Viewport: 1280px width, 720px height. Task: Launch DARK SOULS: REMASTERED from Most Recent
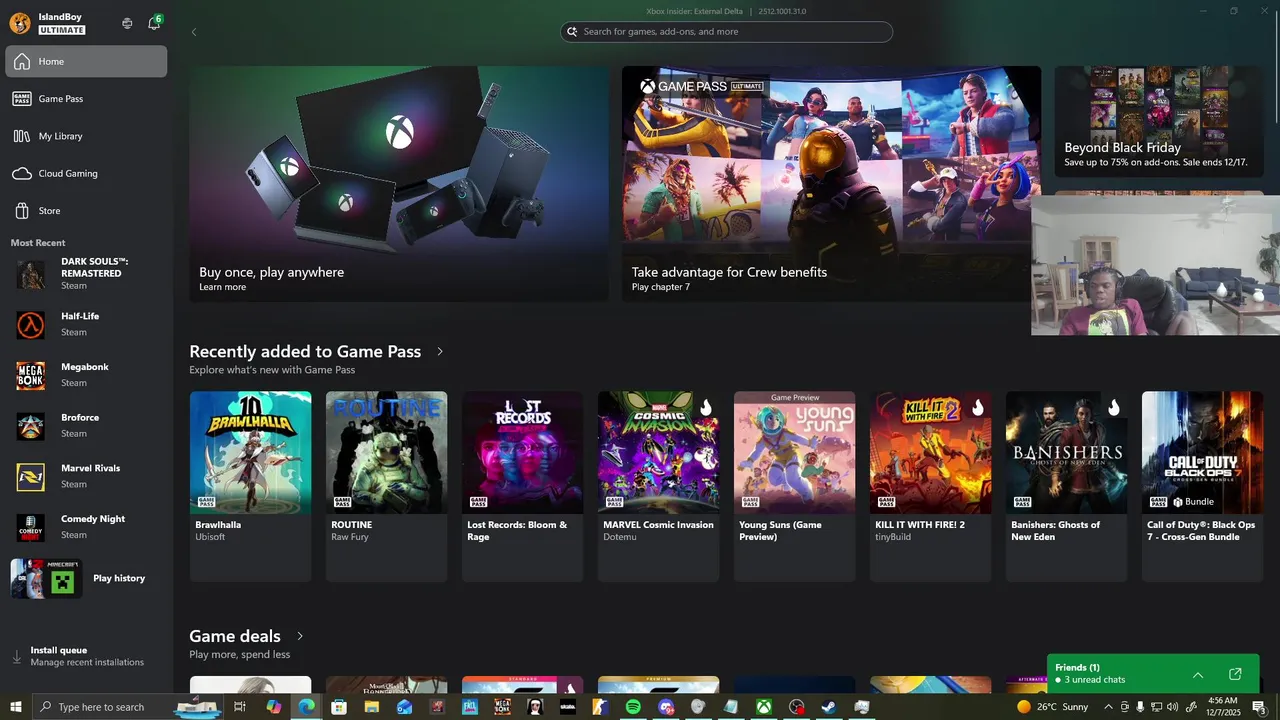[86, 274]
